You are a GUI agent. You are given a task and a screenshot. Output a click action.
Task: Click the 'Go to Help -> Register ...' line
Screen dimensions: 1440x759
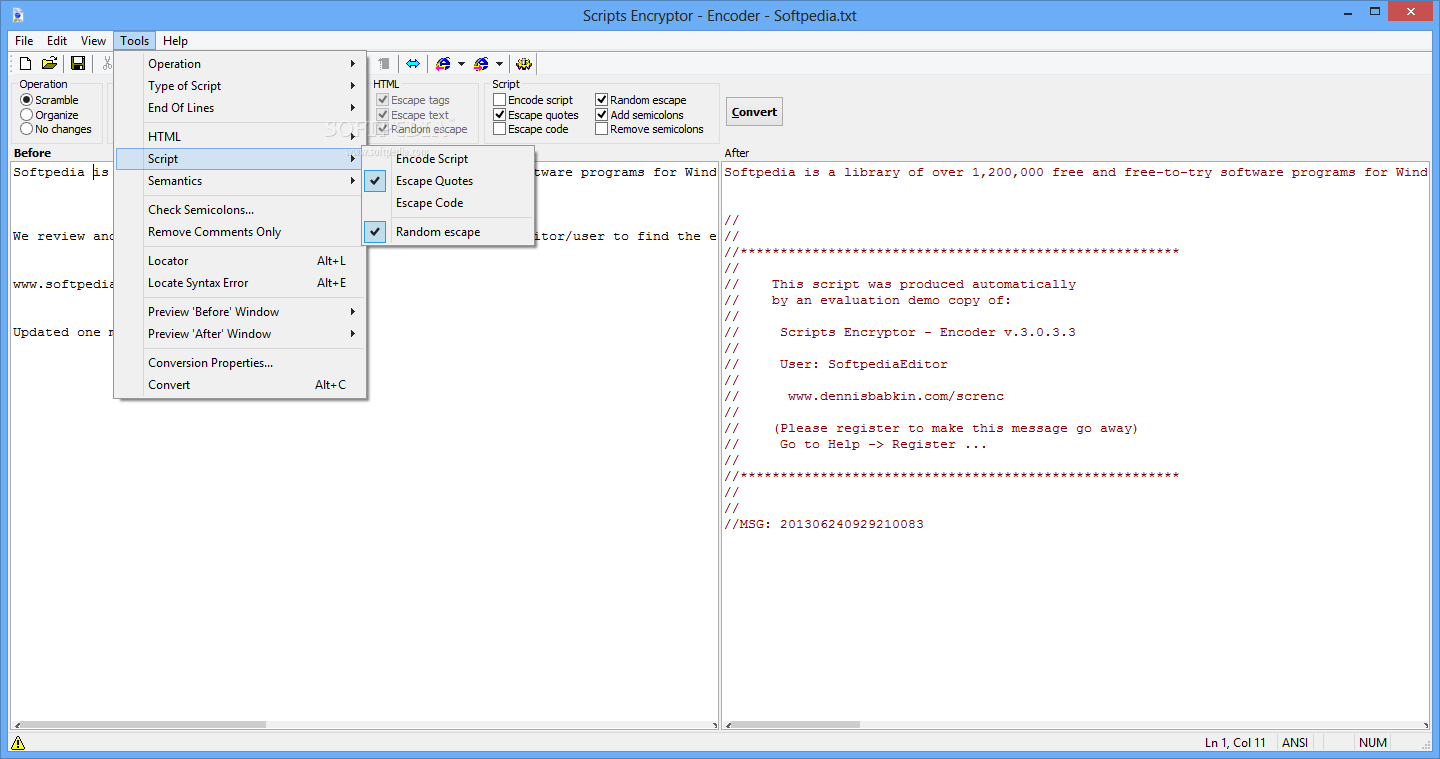[x=883, y=444]
